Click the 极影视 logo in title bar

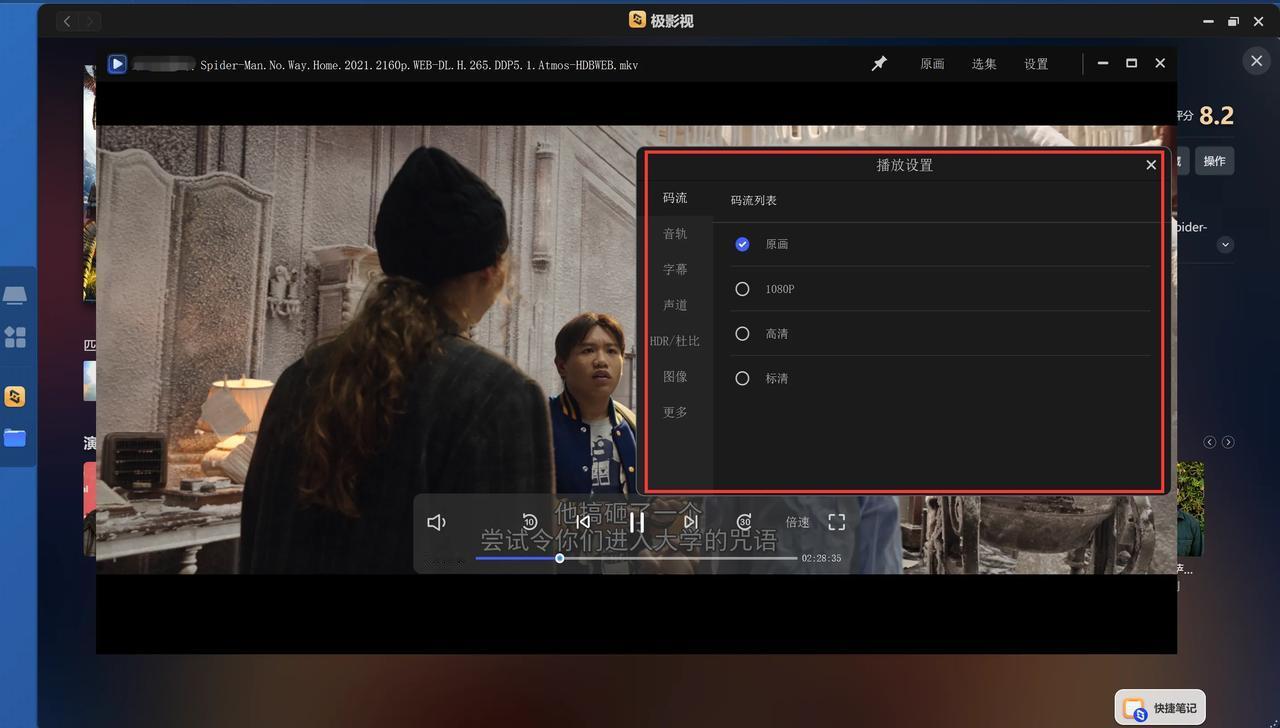pos(637,20)
